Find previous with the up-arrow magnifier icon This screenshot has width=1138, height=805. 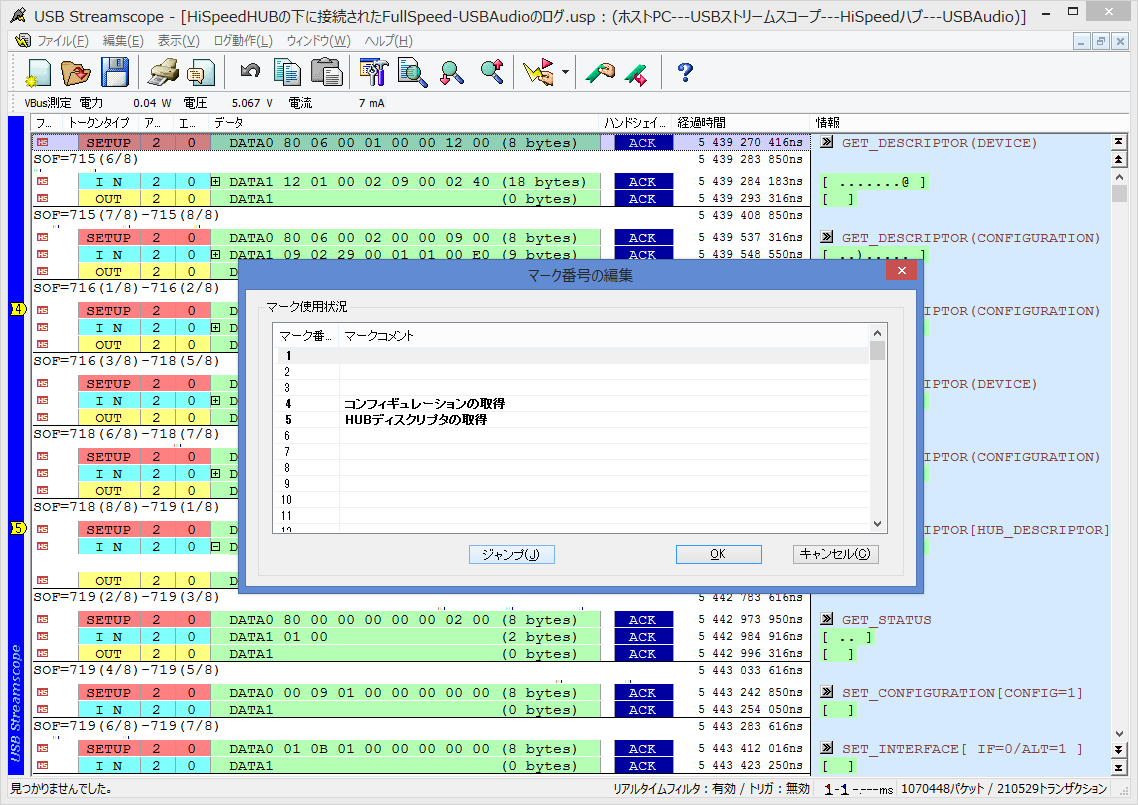492,73
